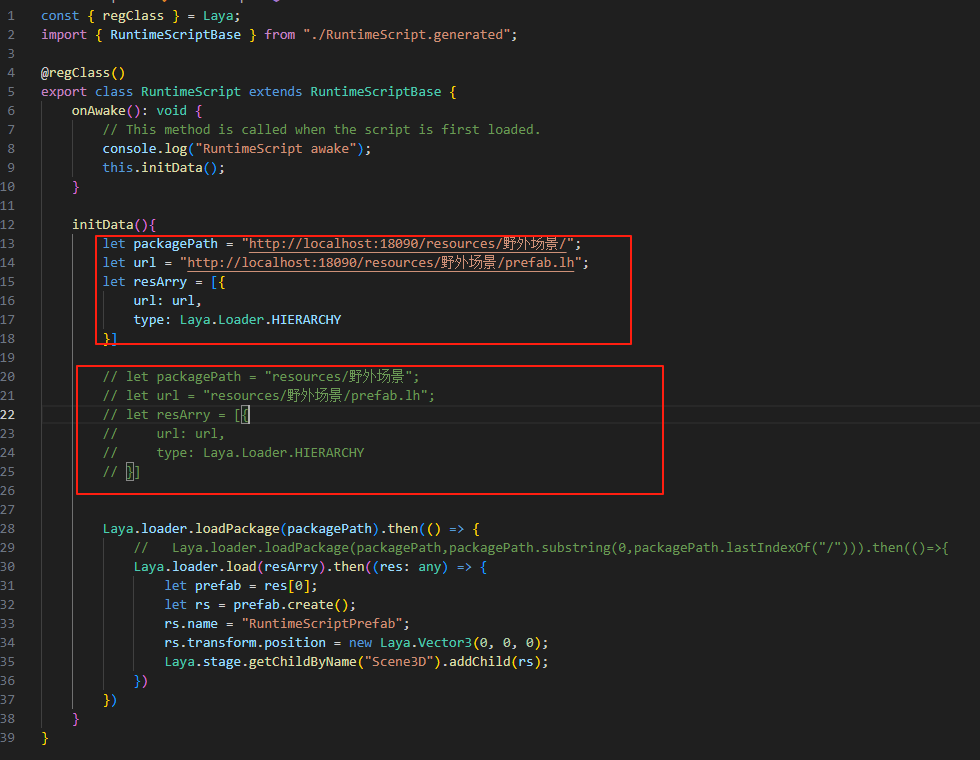980x760 pixels.
Task: Click Laya.Loader.HIERARCHY on line 17
Action: [x=261, y=320]
